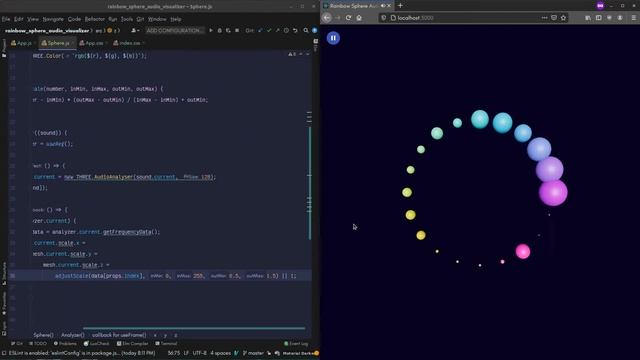The height and width of the screenshot is (360, 640).
Task: Click rainbow_sphere_audio_visualizer breadcrumb
Action: point(47,31)
